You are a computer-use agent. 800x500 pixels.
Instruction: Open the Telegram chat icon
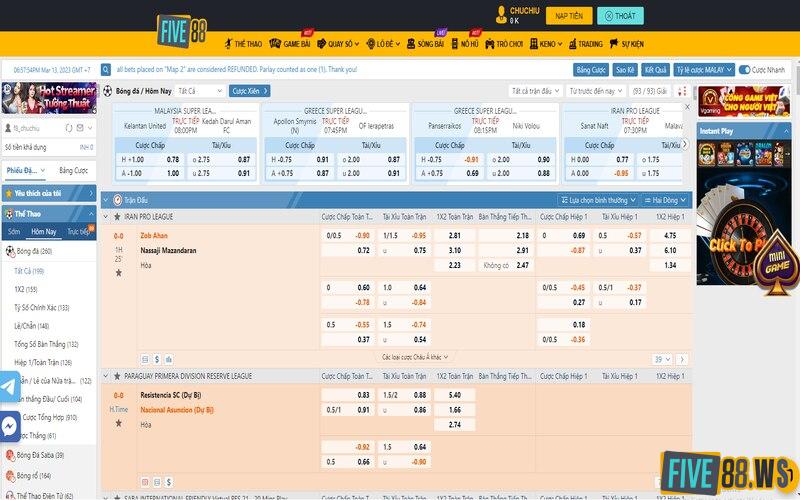click(10, 387)
